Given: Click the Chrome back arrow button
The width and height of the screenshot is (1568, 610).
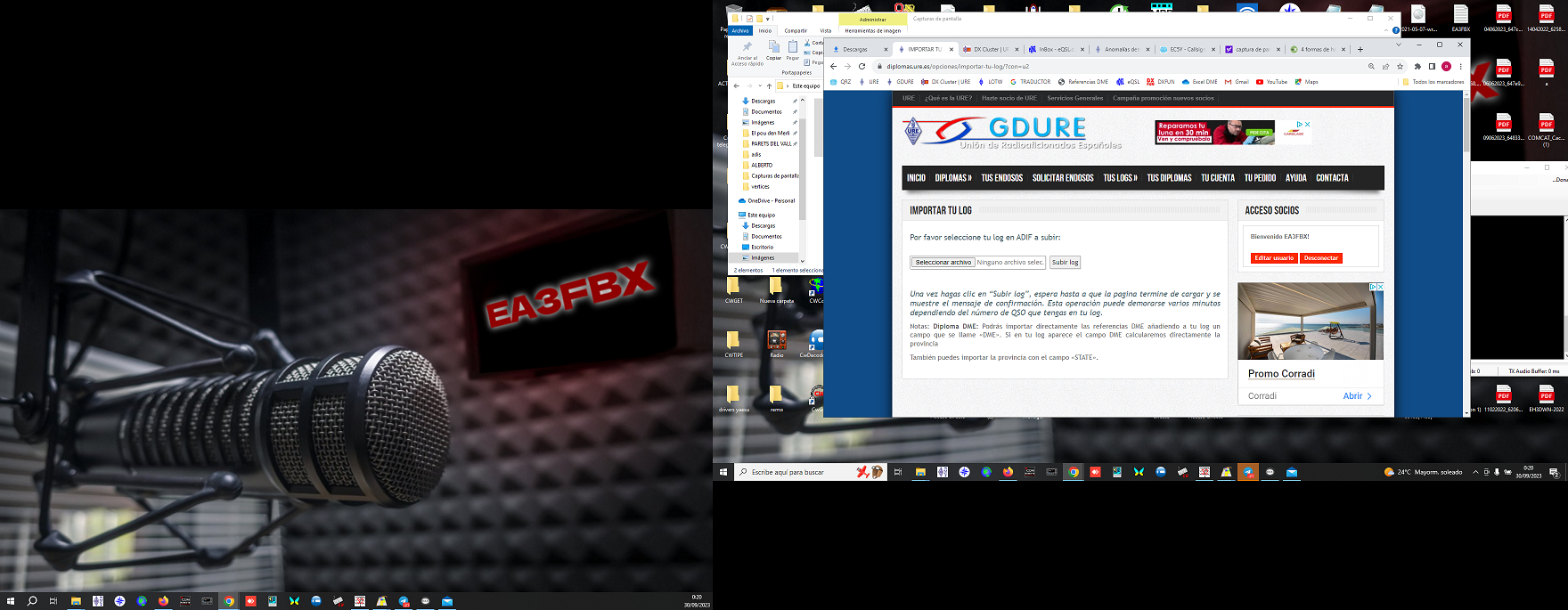Looking at the screenshot, I should pyautogui.click(x=833, y=67).
